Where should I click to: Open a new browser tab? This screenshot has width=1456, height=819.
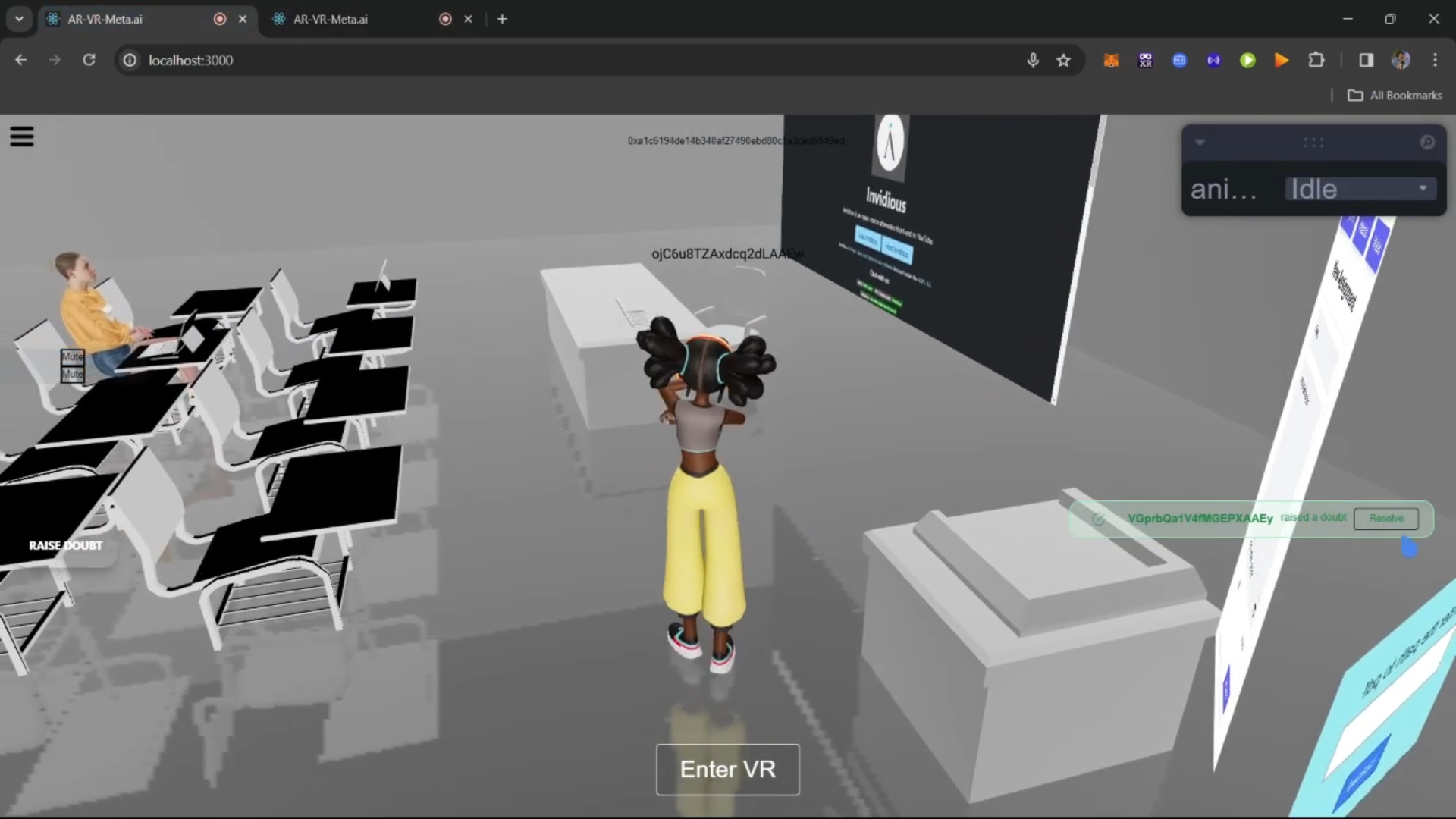pyautogui.click(x=502, y=20)
